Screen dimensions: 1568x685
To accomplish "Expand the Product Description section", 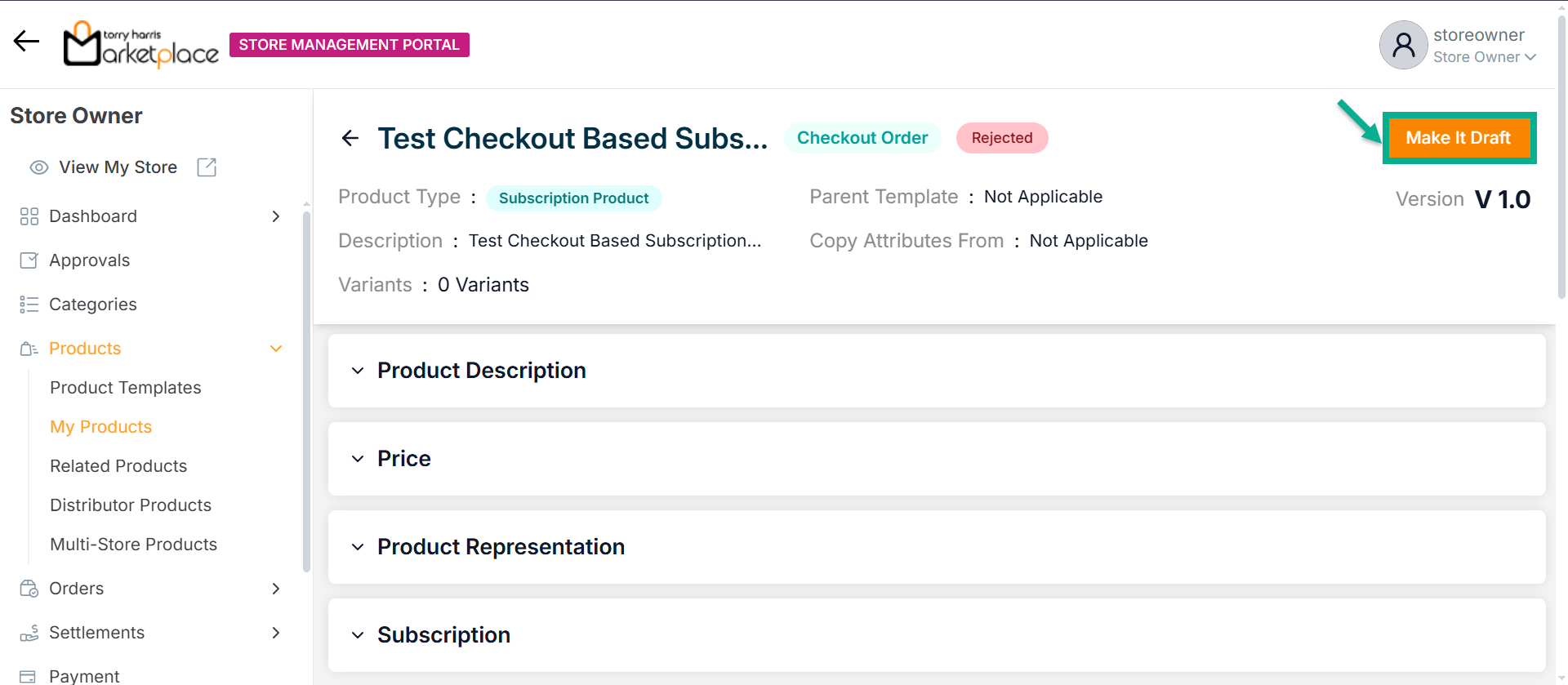I will [x=358, y=371].
